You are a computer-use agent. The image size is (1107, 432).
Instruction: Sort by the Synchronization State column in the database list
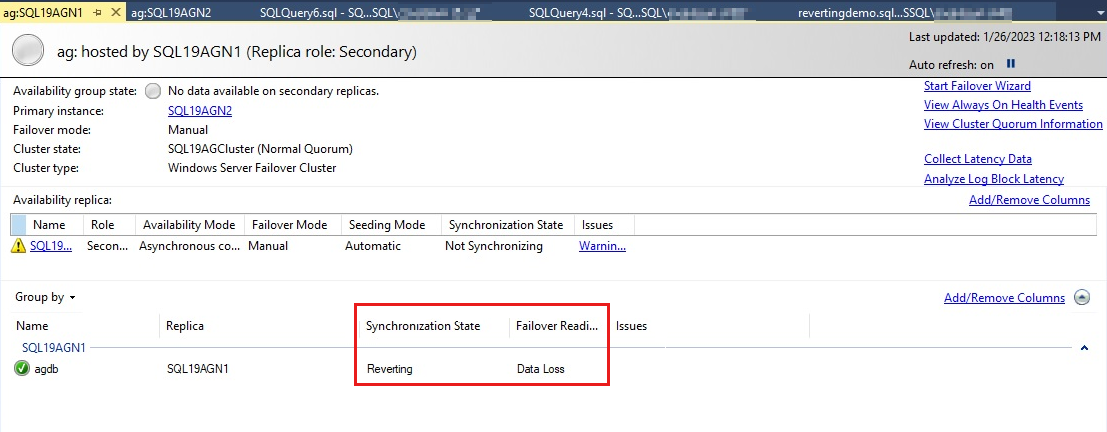(x=423, y=326)
